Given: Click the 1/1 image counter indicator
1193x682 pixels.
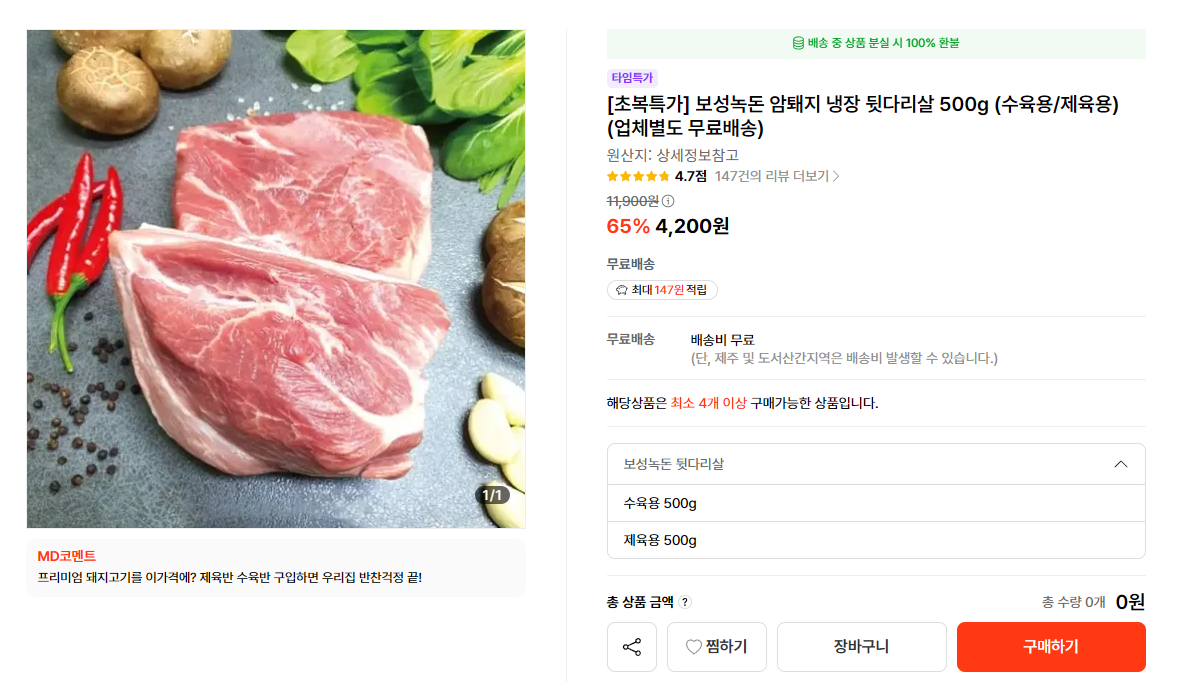Looking at the screenshot, I should tap(492, 496).
